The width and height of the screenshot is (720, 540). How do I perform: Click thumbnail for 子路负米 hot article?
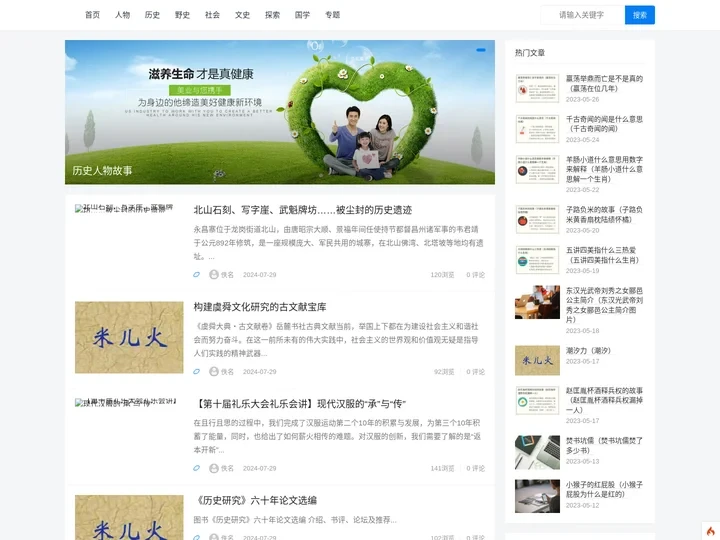click(x=537, y=219)
